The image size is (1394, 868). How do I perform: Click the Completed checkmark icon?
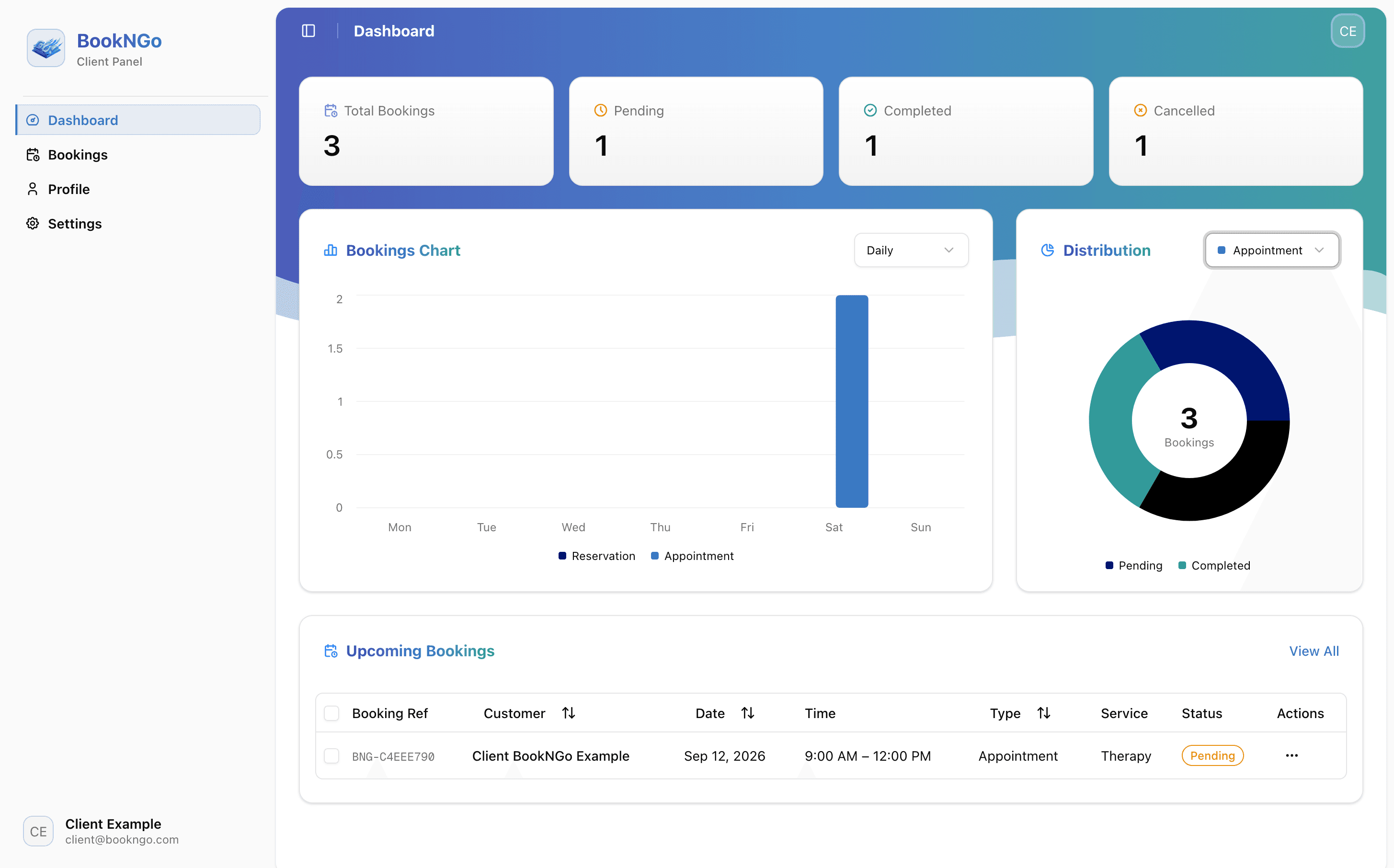tap(870, 111)
